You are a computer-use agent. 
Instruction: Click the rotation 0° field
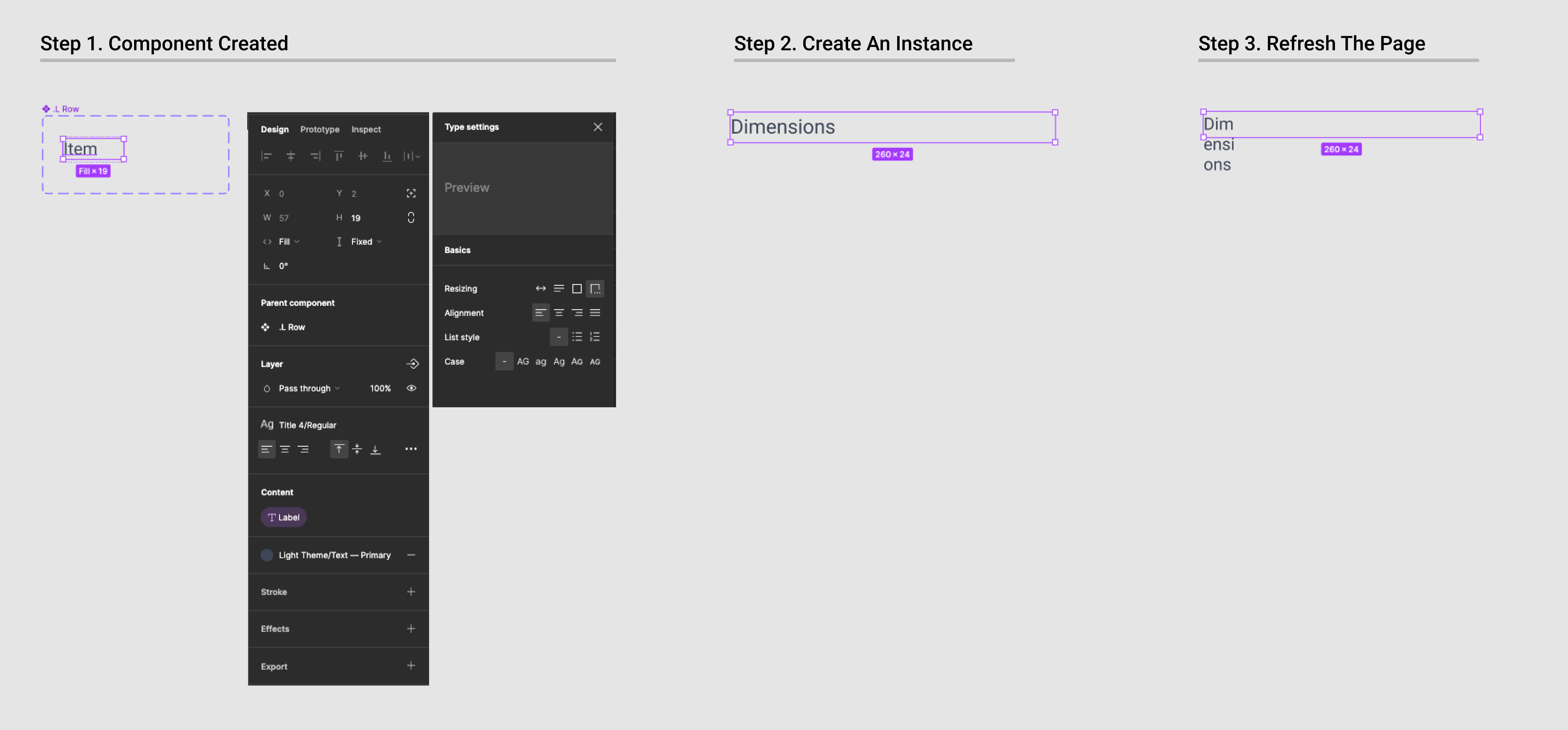pos(283,266)
